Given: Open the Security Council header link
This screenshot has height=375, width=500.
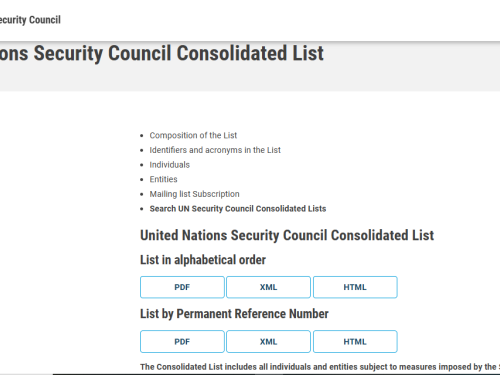Looking at the screenshot, I should coord(30,20).
